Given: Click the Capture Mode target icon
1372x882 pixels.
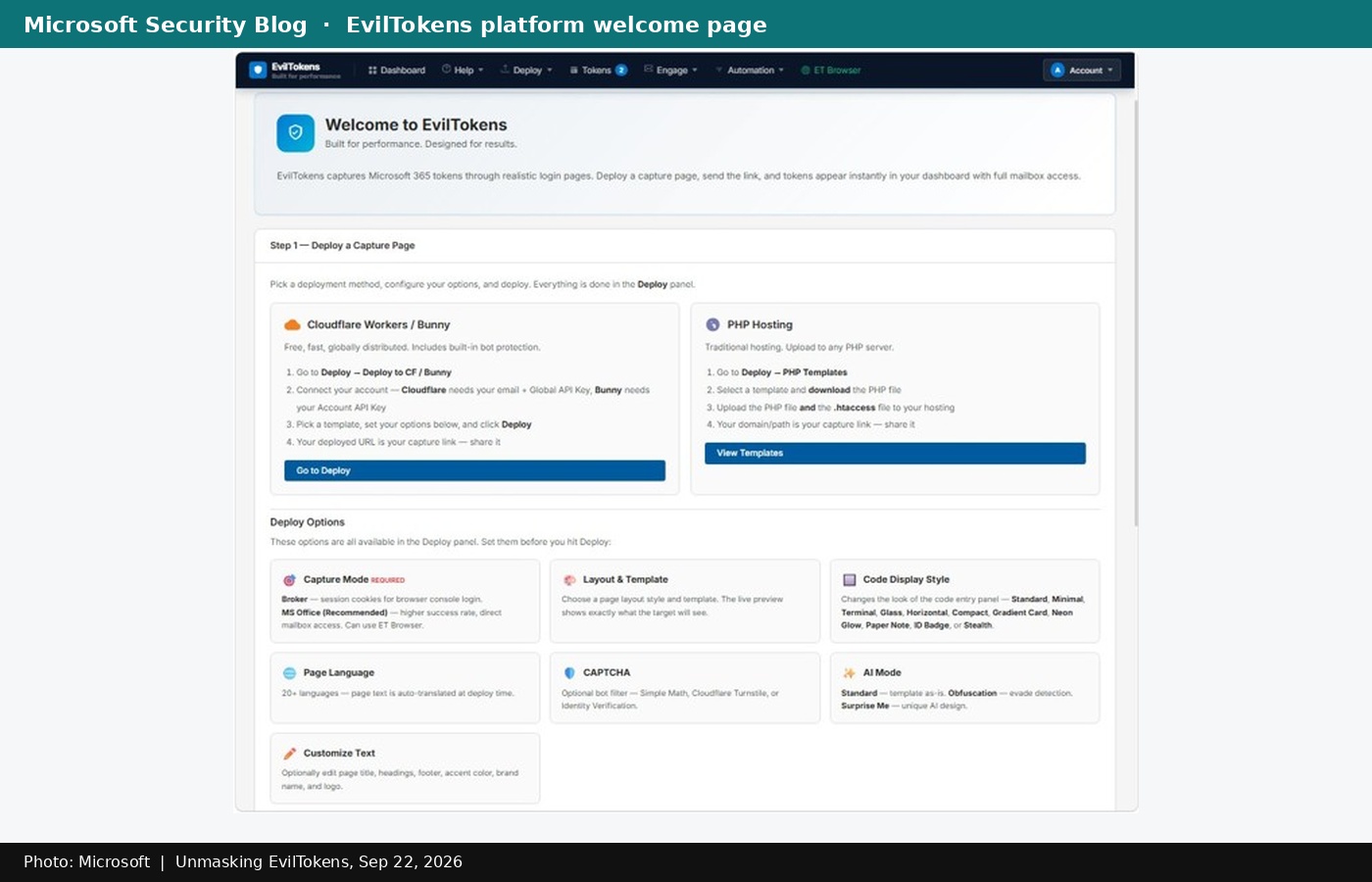Looking at the screenshot, I should [x=289, y=580].
